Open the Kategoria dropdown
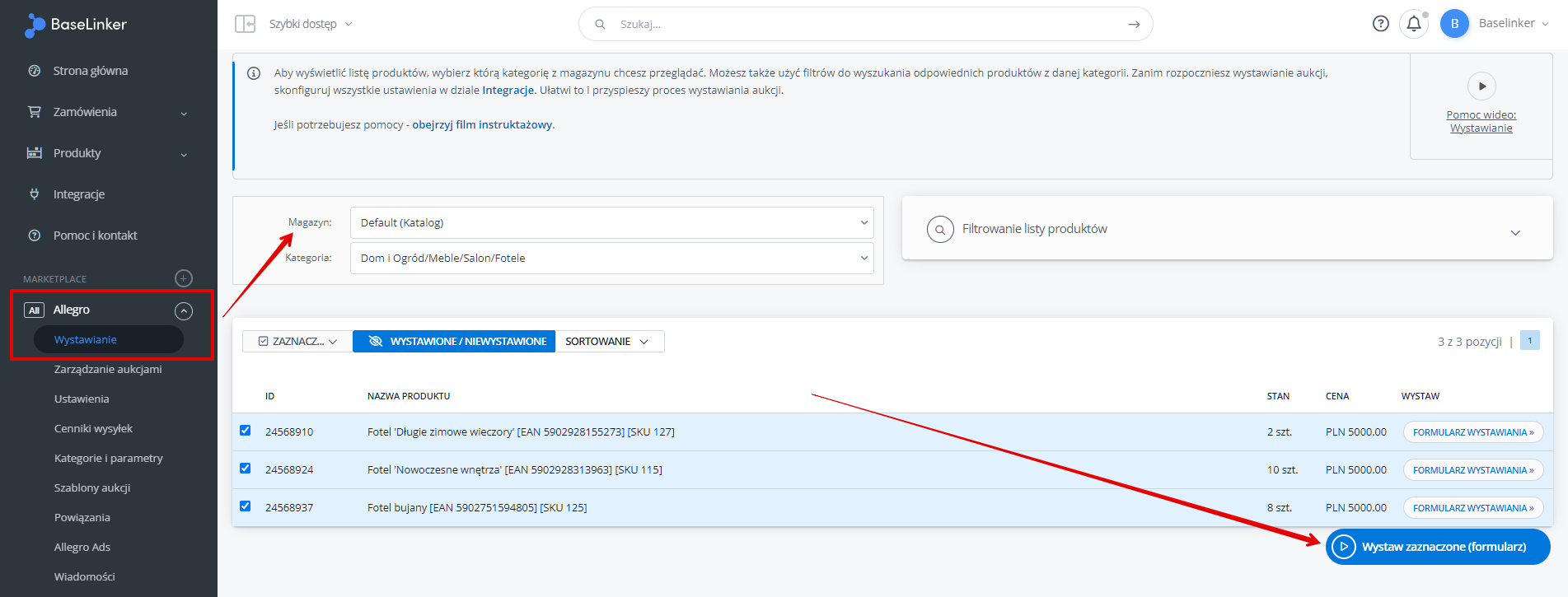Screen dimensions: 1568x597 [x=611, y=258]
